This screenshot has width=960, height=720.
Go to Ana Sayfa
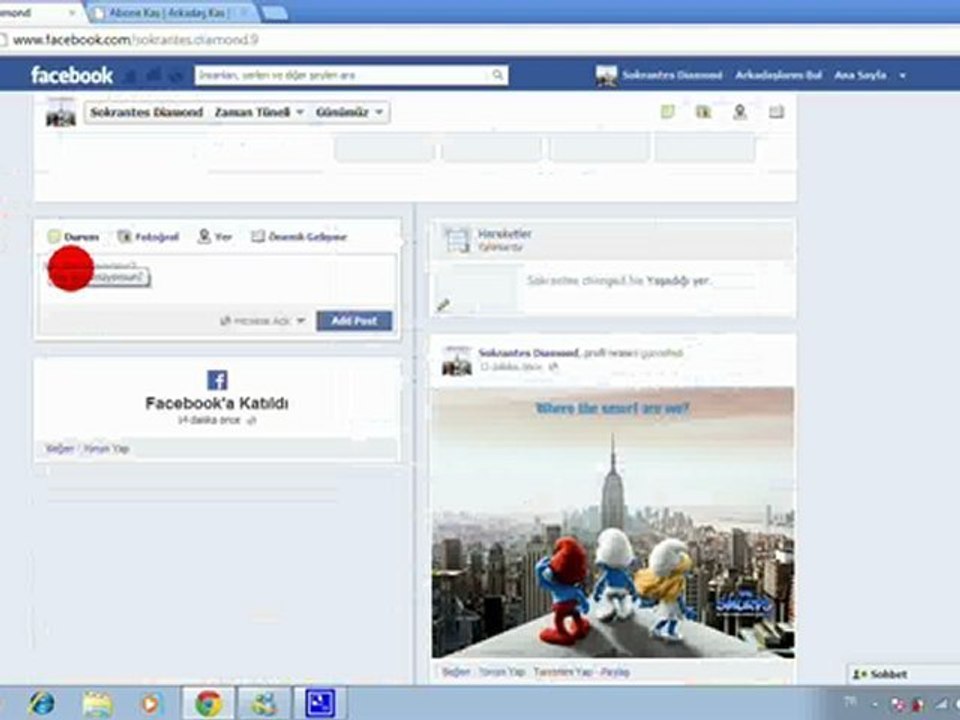(860, 75)
